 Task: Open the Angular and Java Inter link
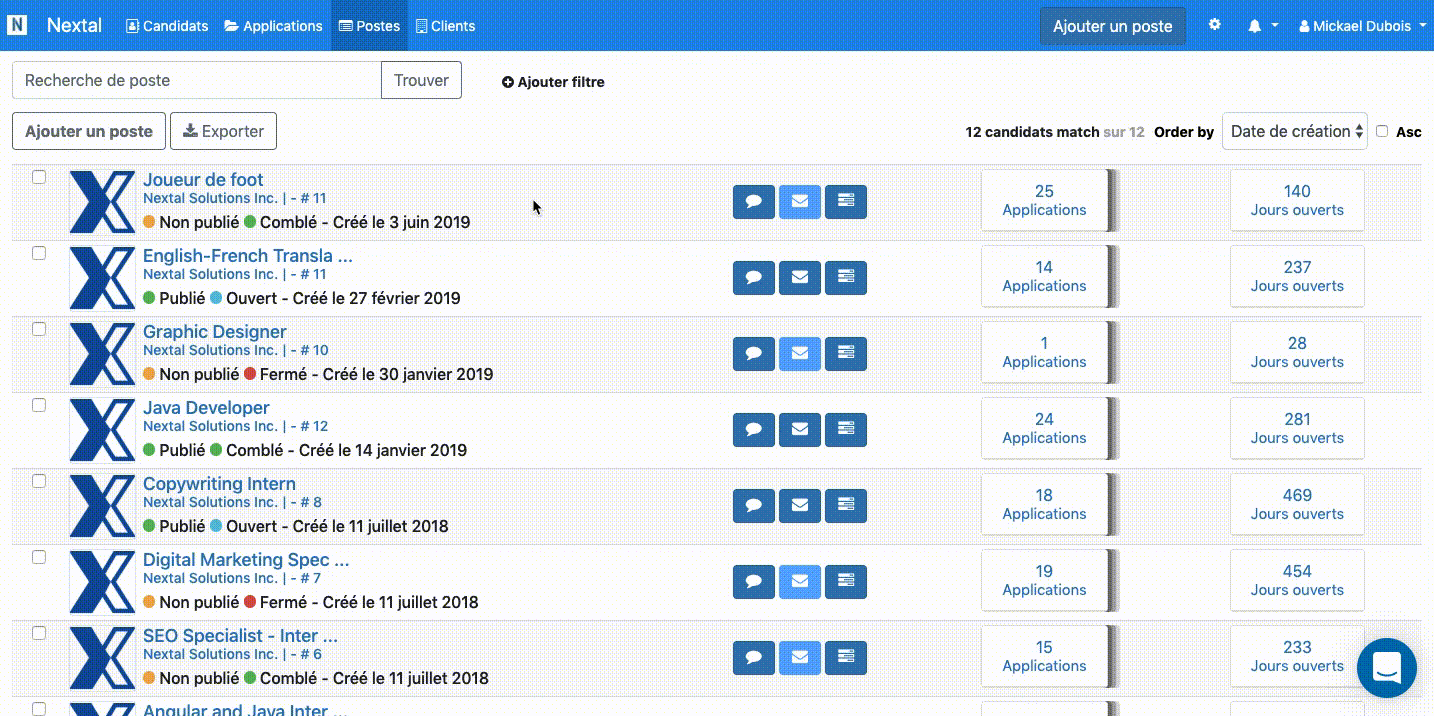coord(245,710)
